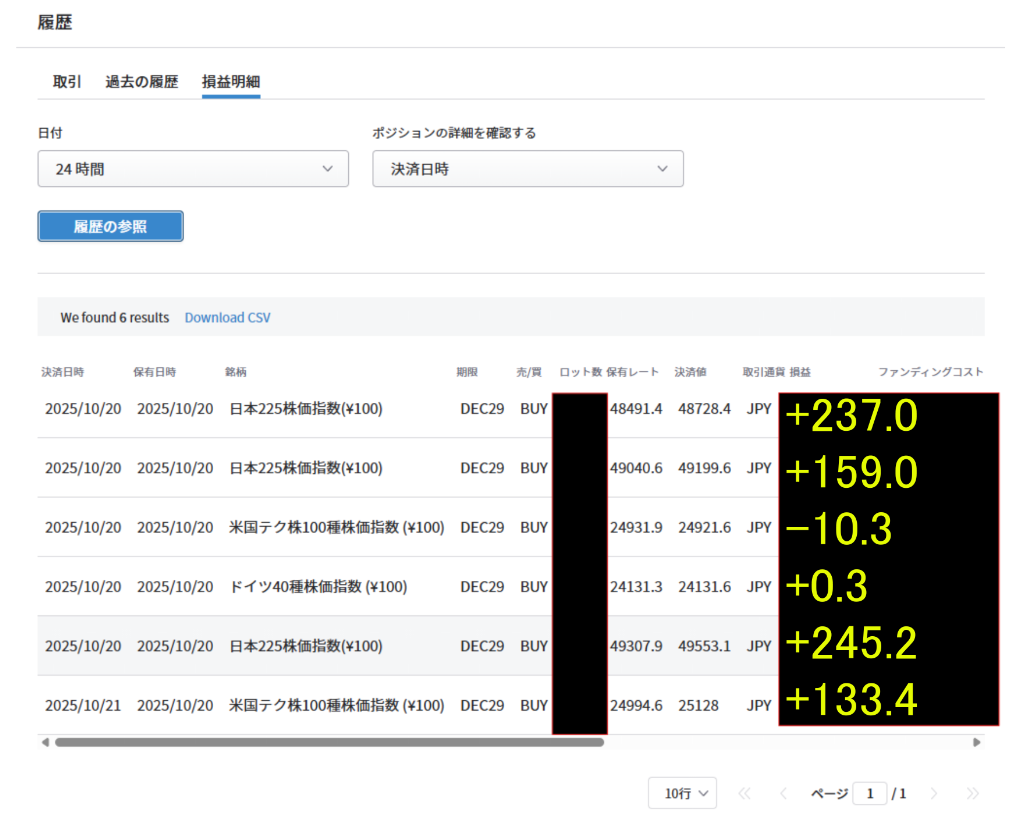Open the 24時間 date dropdown
Screen dimensions: 1025x827
click(193, 169)
